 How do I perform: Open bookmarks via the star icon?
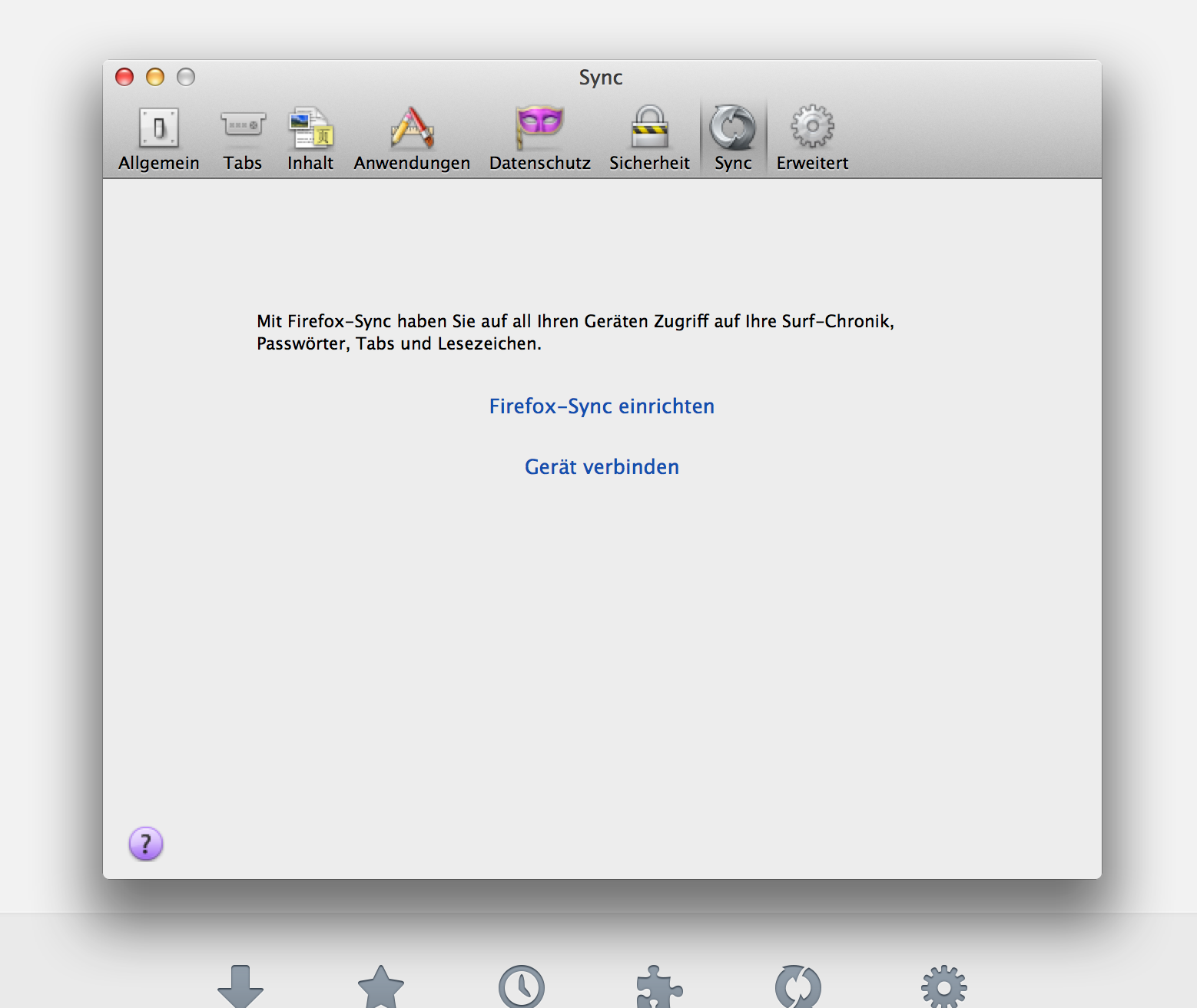(381, 986)
